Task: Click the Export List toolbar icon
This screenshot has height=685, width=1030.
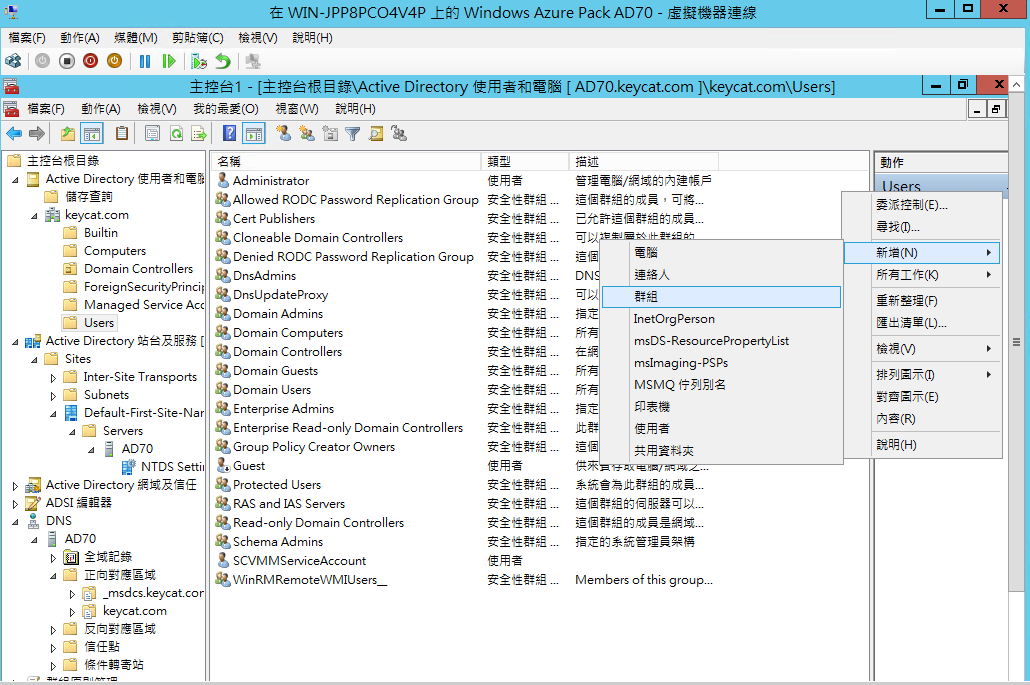Action: (x=198, y=134)
